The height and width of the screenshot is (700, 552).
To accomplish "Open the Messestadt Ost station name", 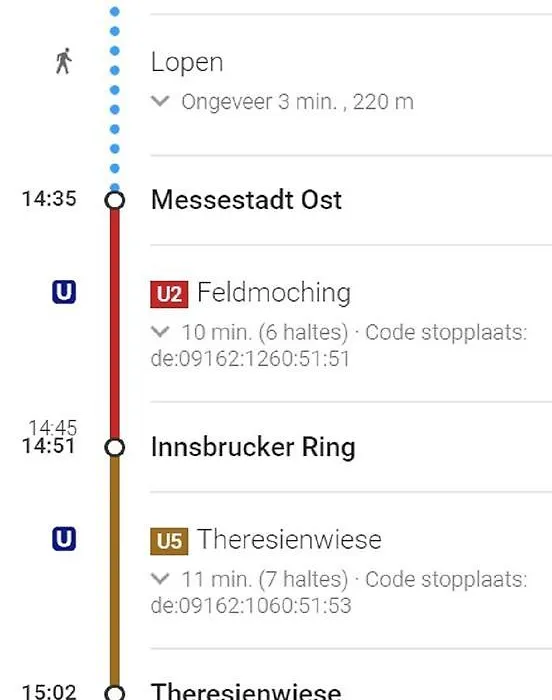I will 247,200.
